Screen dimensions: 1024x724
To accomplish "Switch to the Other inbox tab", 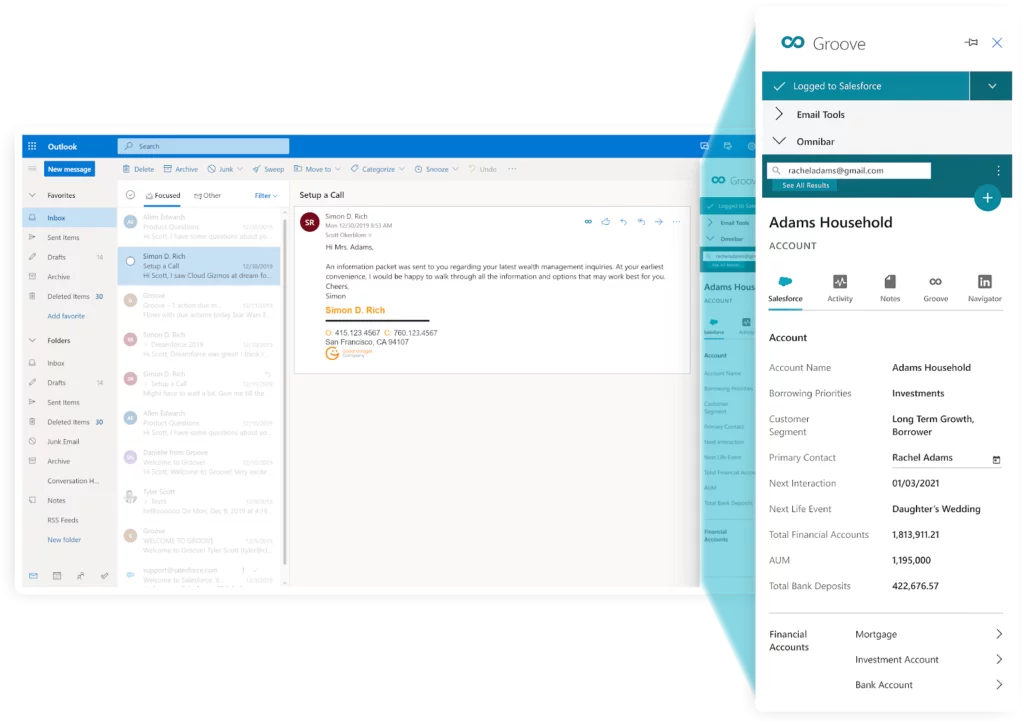I will 208,196.
